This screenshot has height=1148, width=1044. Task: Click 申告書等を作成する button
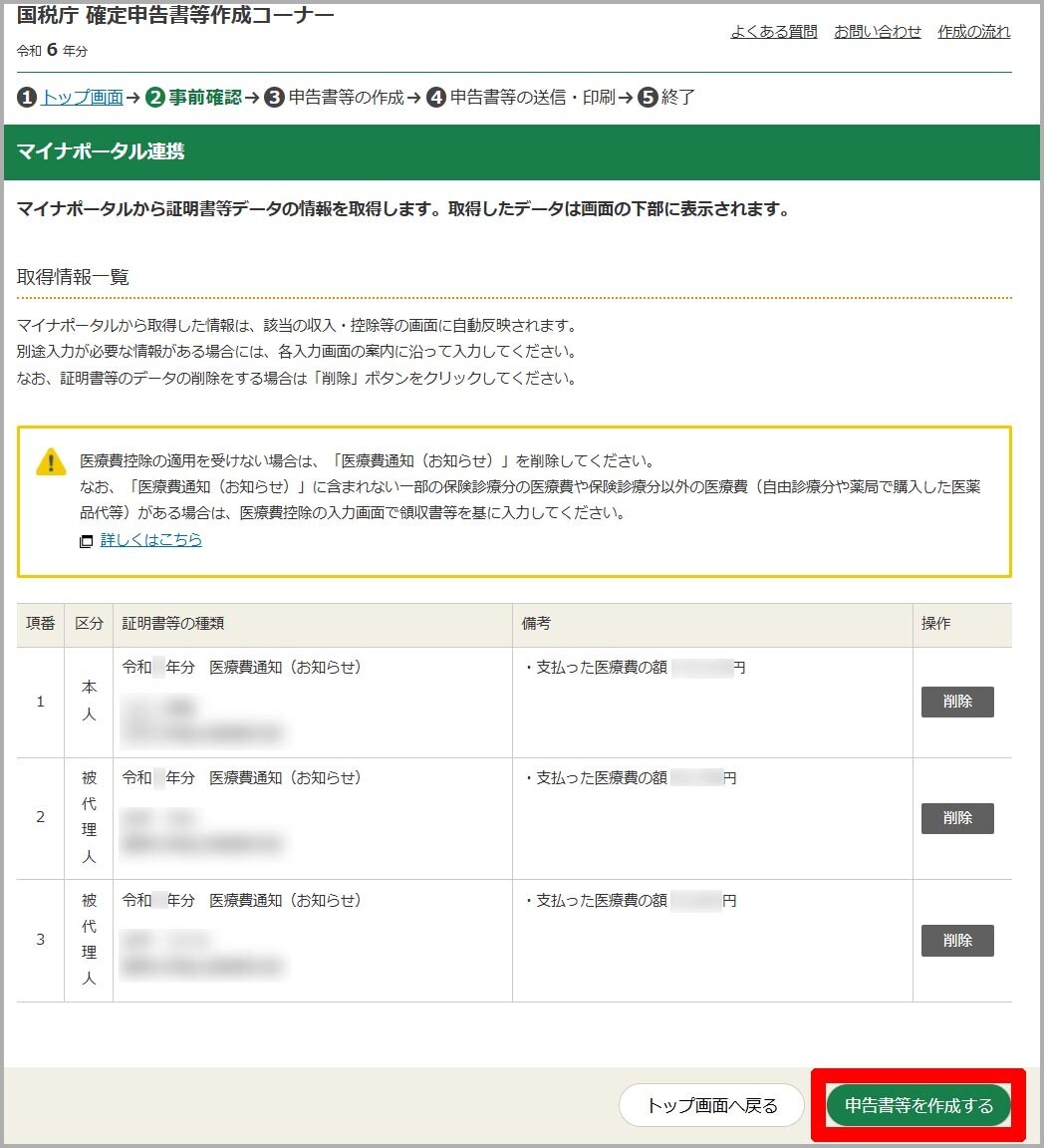tap(918, 1105)
